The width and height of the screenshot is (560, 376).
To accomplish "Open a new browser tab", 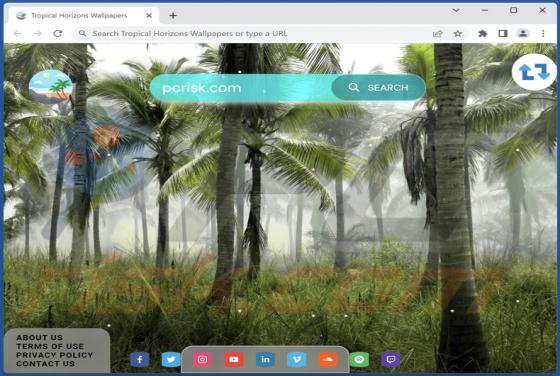I will pos(173,15).
